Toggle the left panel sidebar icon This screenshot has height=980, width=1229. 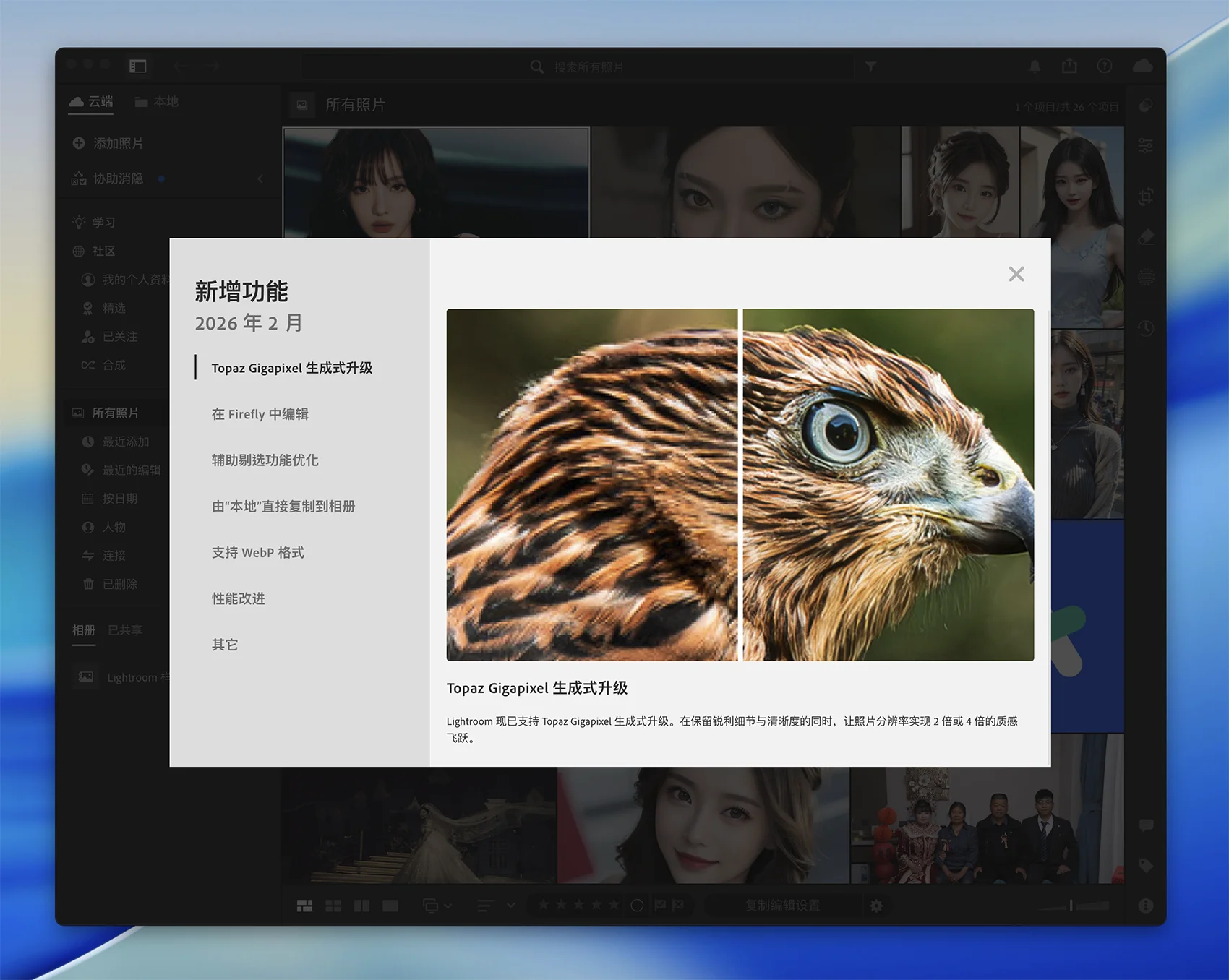point(137,66)
